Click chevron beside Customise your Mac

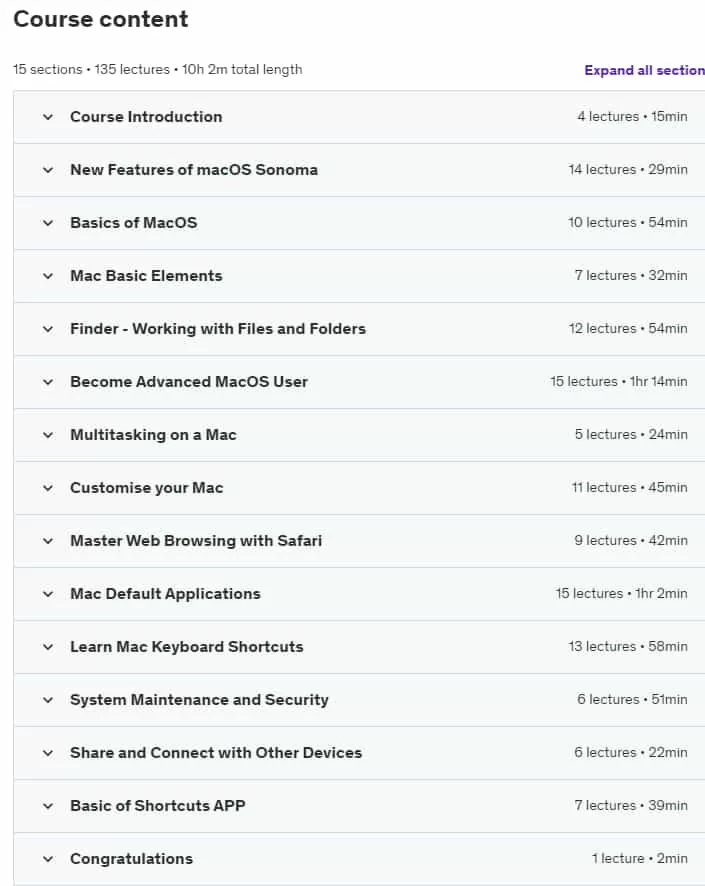tap(48, 488)
